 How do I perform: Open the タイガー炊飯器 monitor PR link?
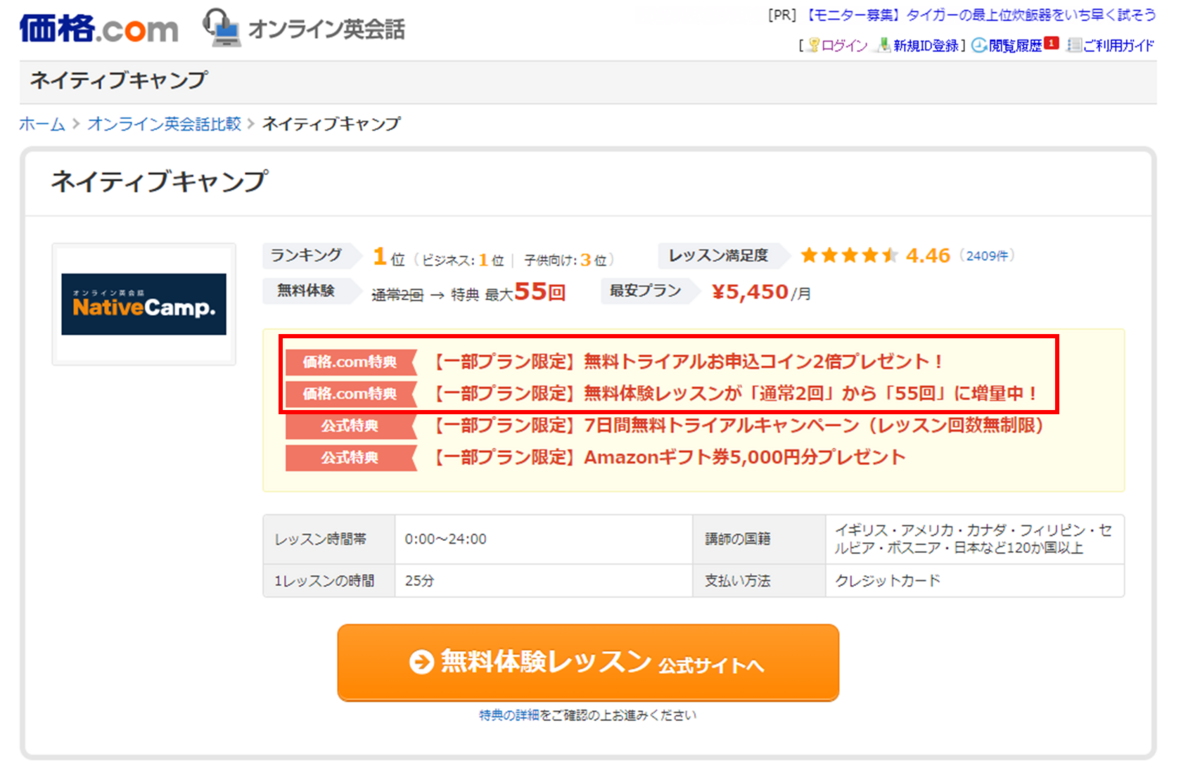pyautogui.click(x=980, y=15)
